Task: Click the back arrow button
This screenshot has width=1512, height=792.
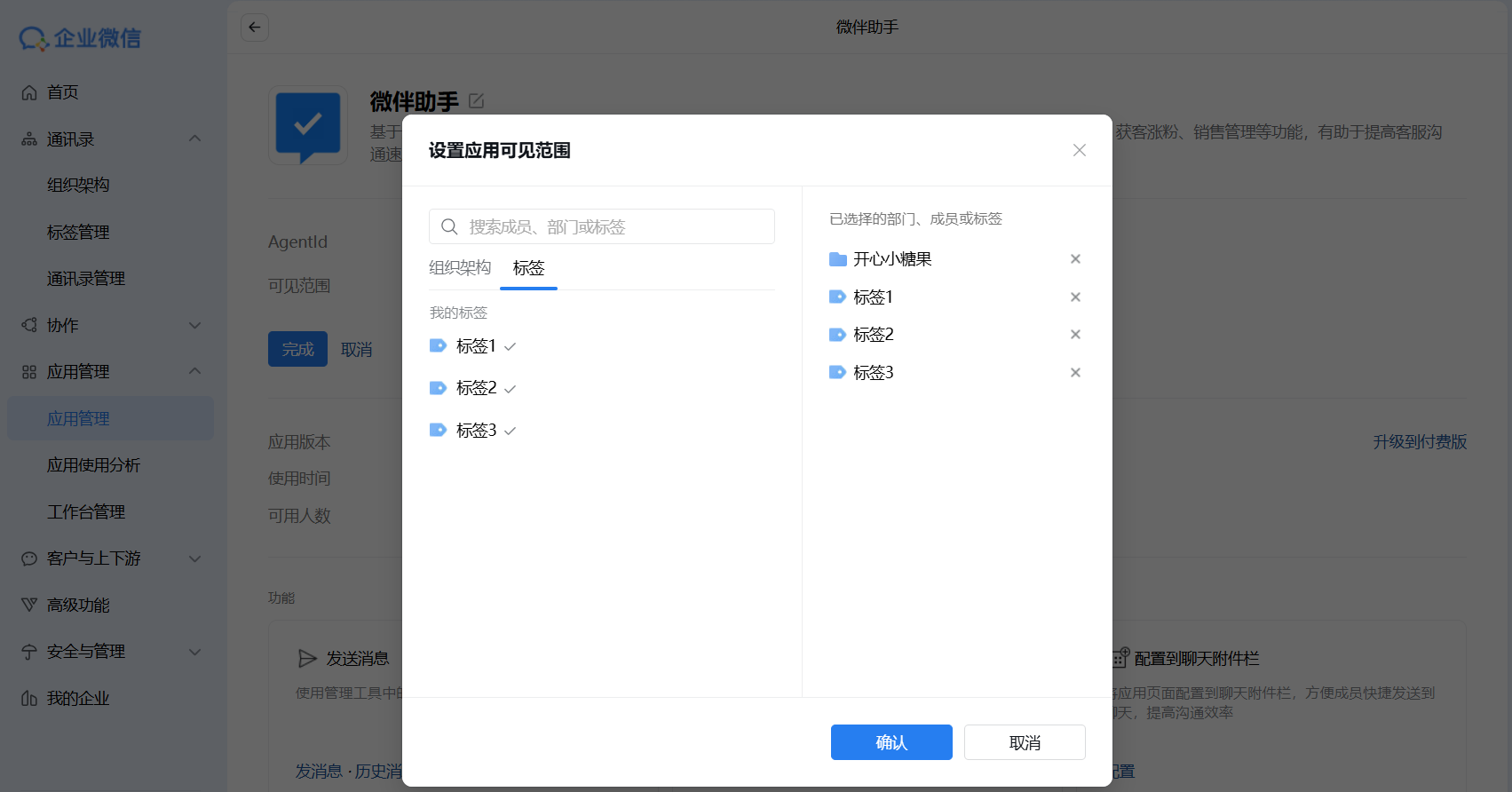Action: 255,28
